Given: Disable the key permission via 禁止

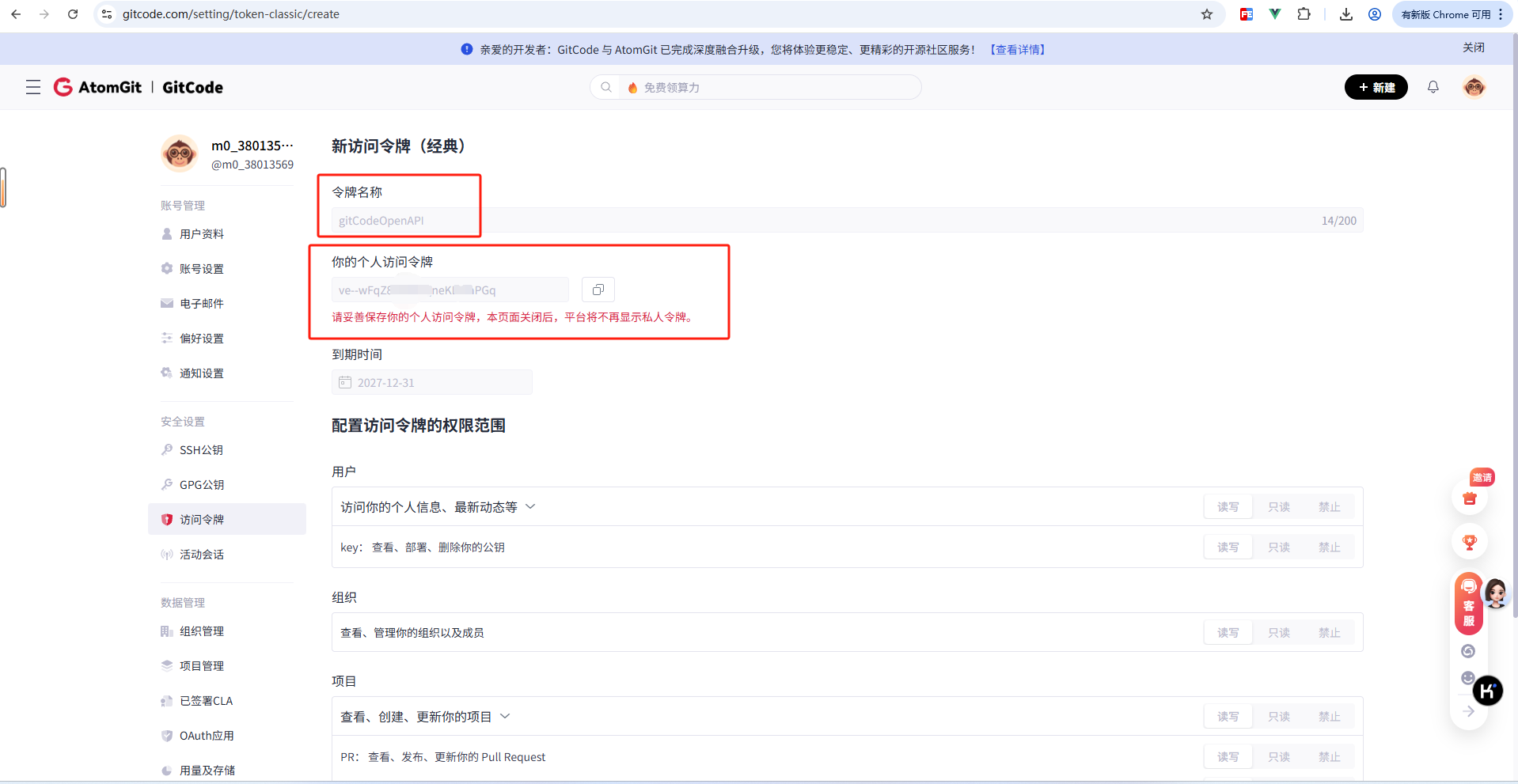Looking at the screenshot, I should pos(1329,547).
